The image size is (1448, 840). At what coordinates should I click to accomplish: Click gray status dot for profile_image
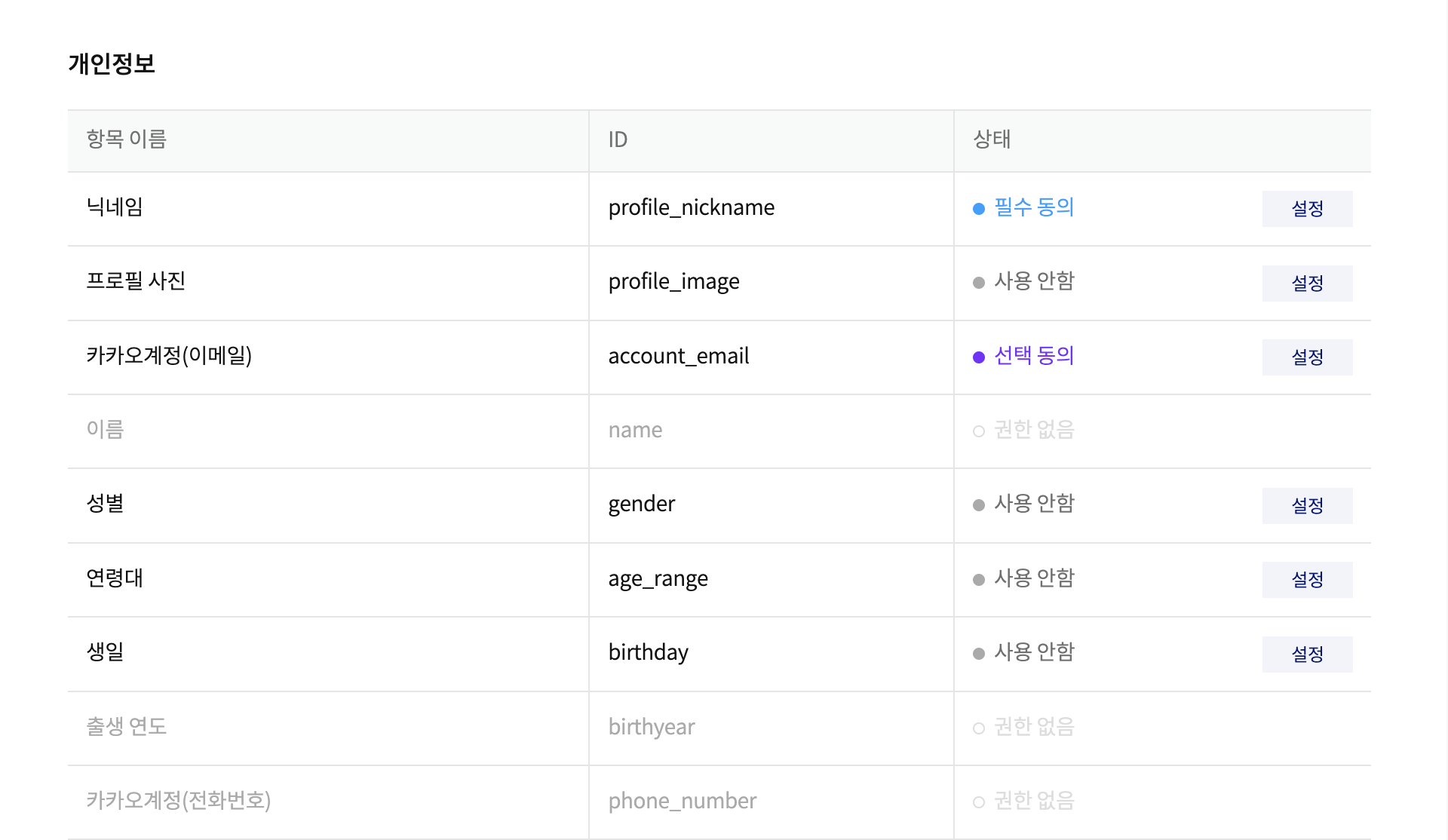[x=979, y=283]
